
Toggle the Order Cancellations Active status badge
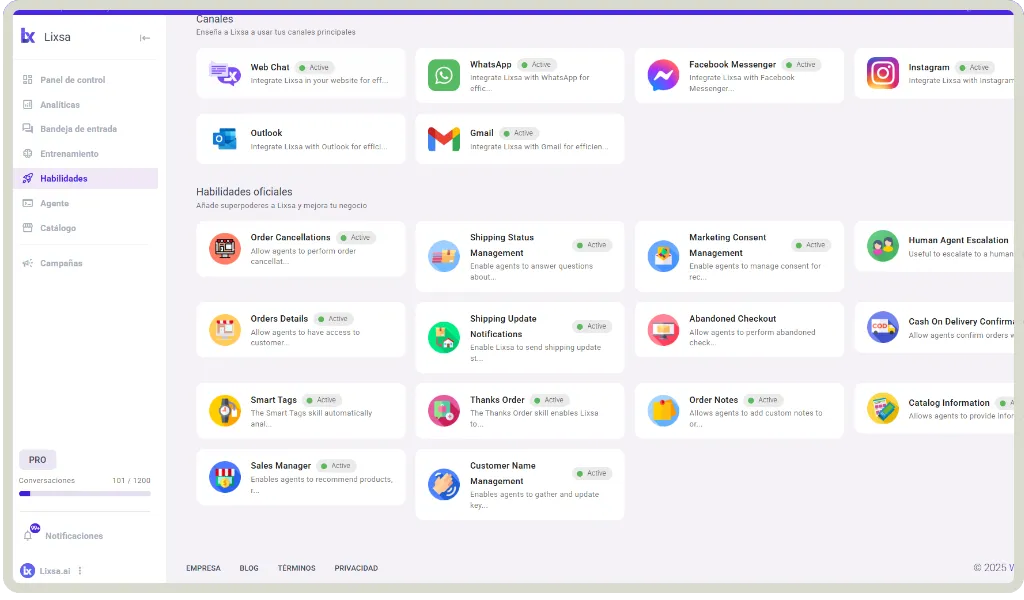point(356,238)
